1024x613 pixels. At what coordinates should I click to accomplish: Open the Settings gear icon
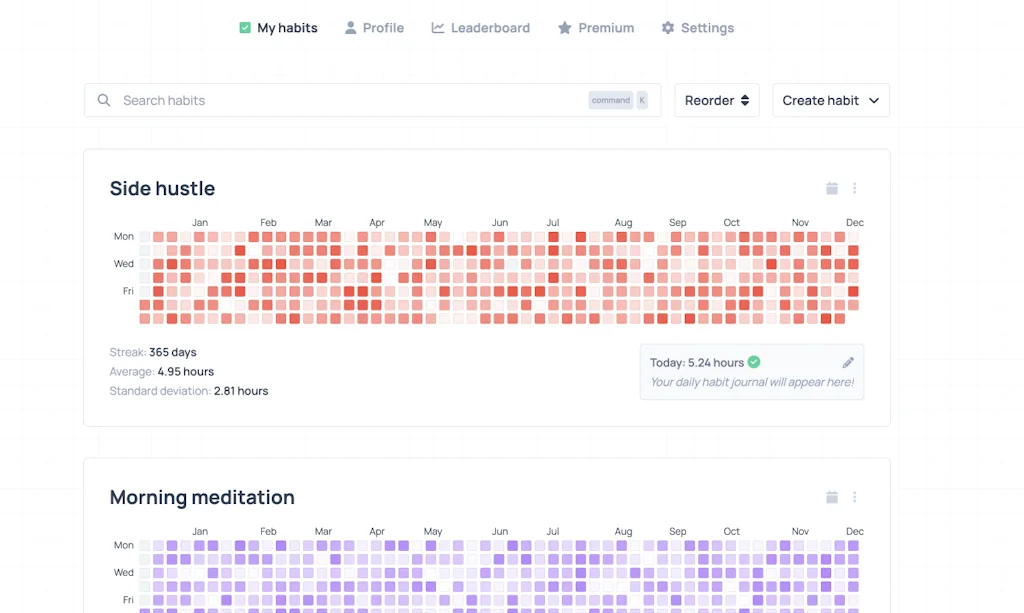coord(667,27)
